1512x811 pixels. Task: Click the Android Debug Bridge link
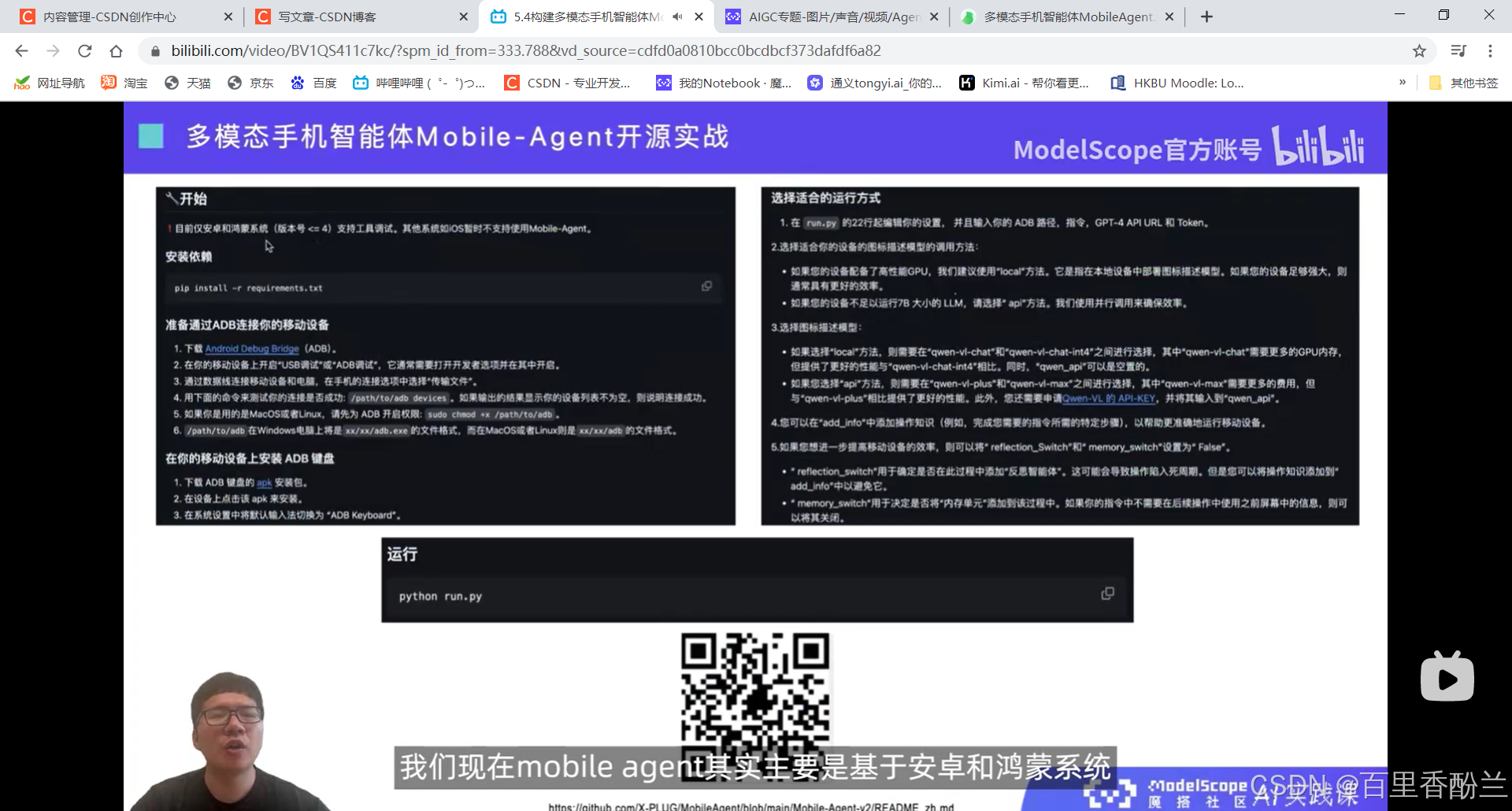[252, 348]
